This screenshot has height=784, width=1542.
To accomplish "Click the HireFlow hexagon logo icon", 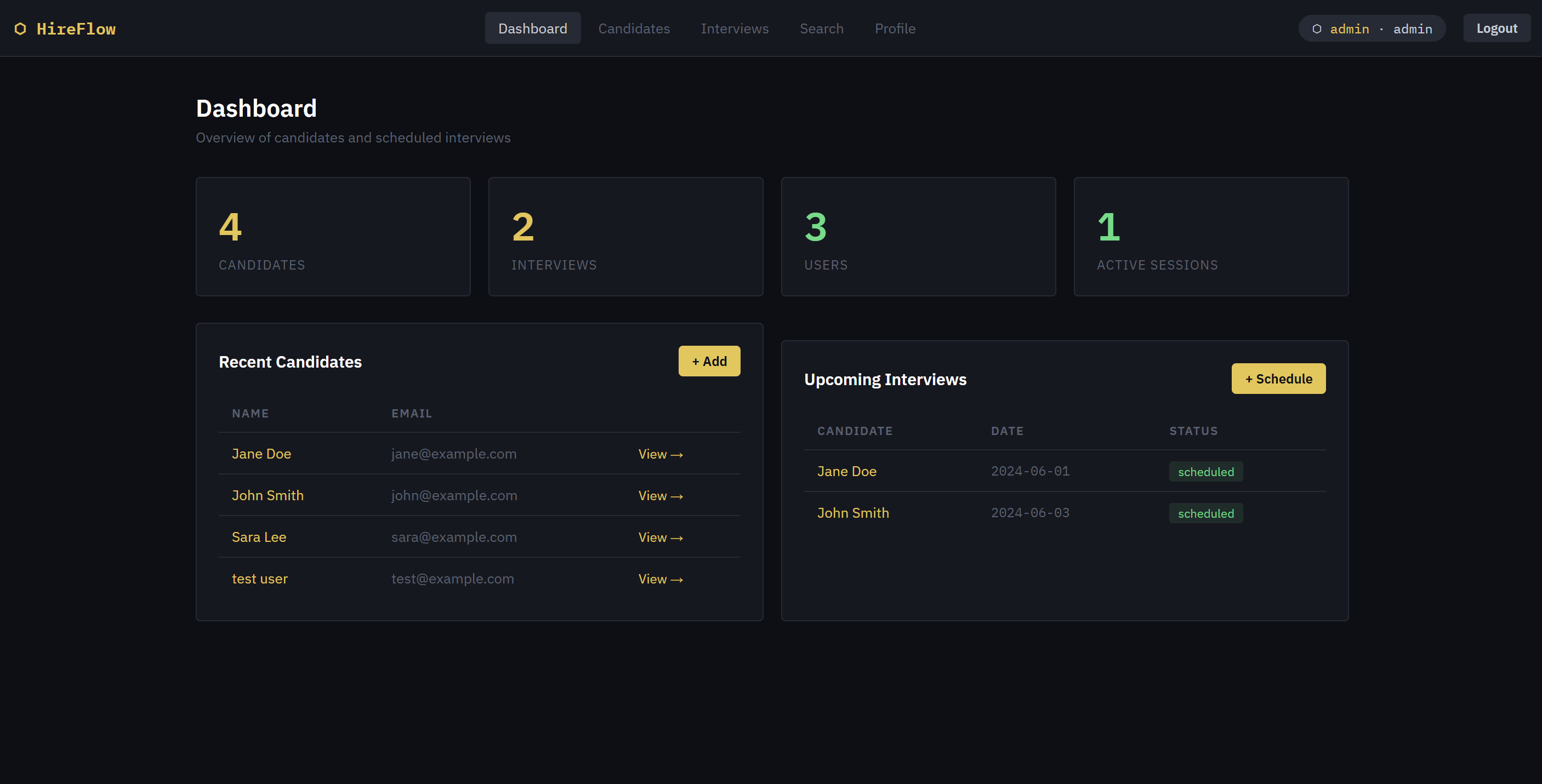I will [20, 28].
